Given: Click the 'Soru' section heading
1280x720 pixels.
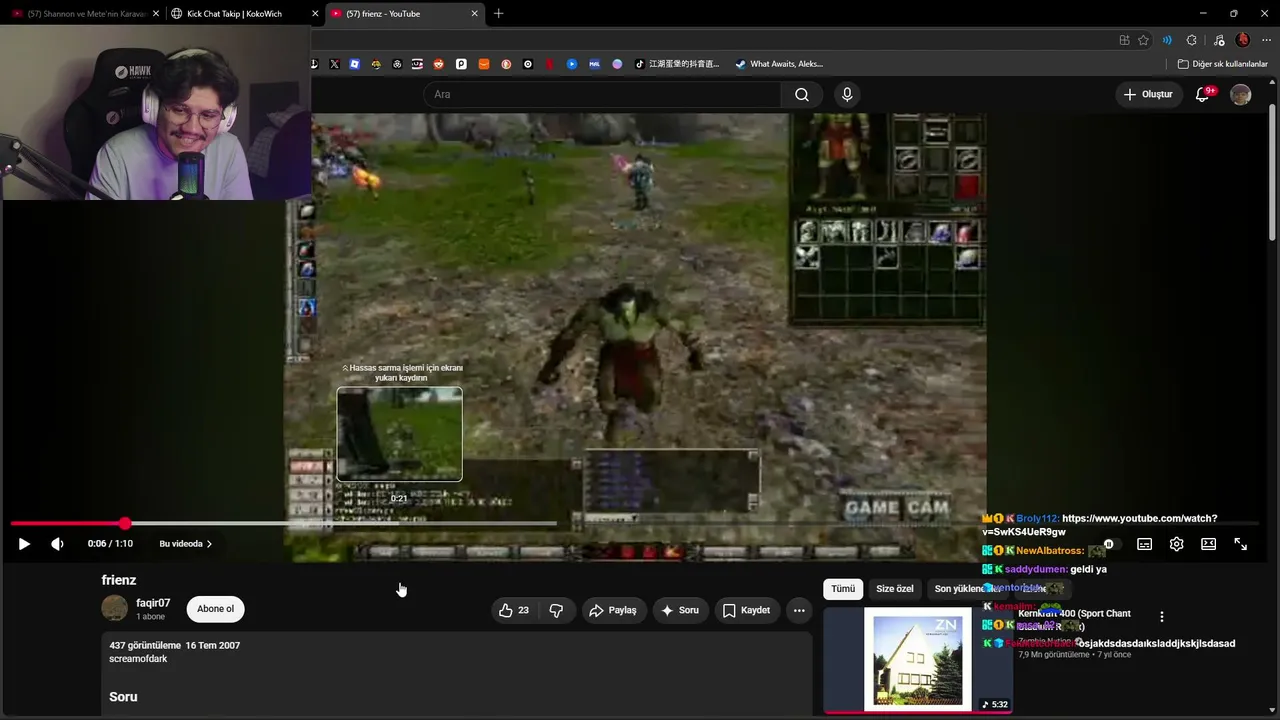Looking at the screenshot, I should [x=123, y=697].
